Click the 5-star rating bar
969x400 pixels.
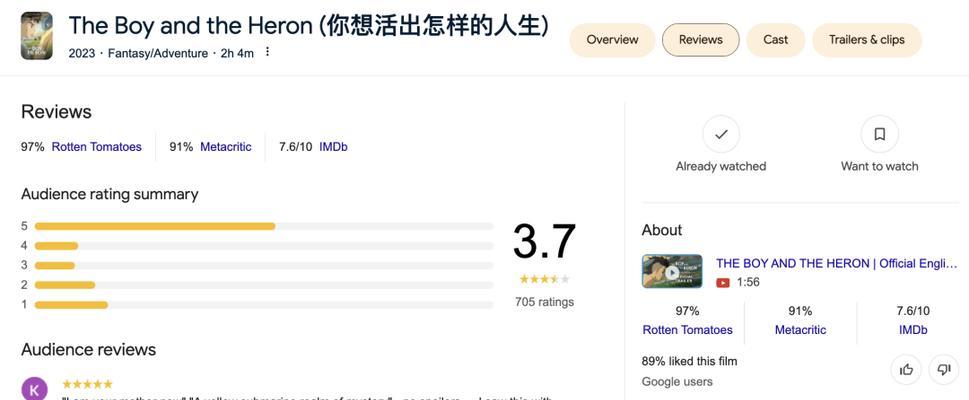pyautogui.click(x=264, y=226)
